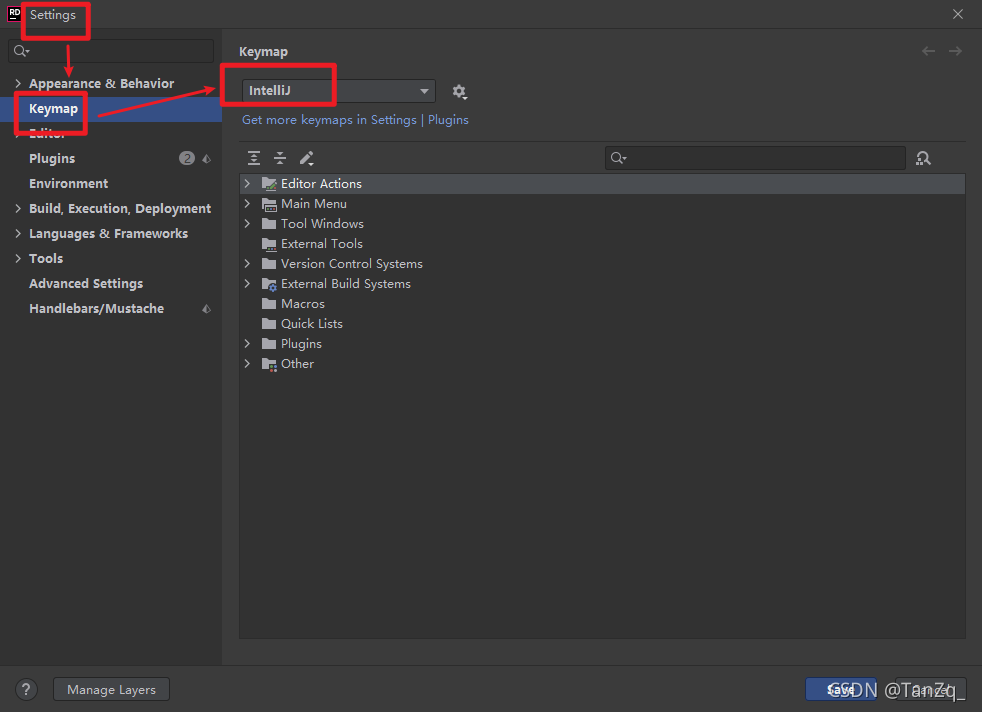This screenshot has width=982, height=712.
Task: Expand the Other keymap tree node
Action: coord(247,364)
